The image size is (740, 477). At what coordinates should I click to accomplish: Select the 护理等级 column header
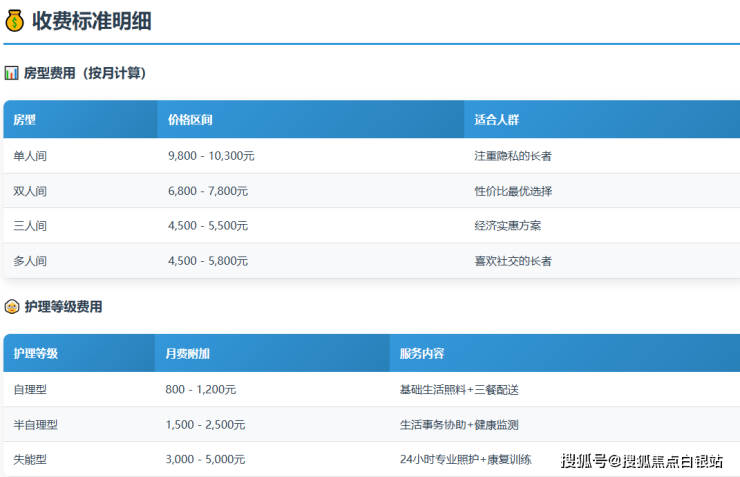[36, 354]
